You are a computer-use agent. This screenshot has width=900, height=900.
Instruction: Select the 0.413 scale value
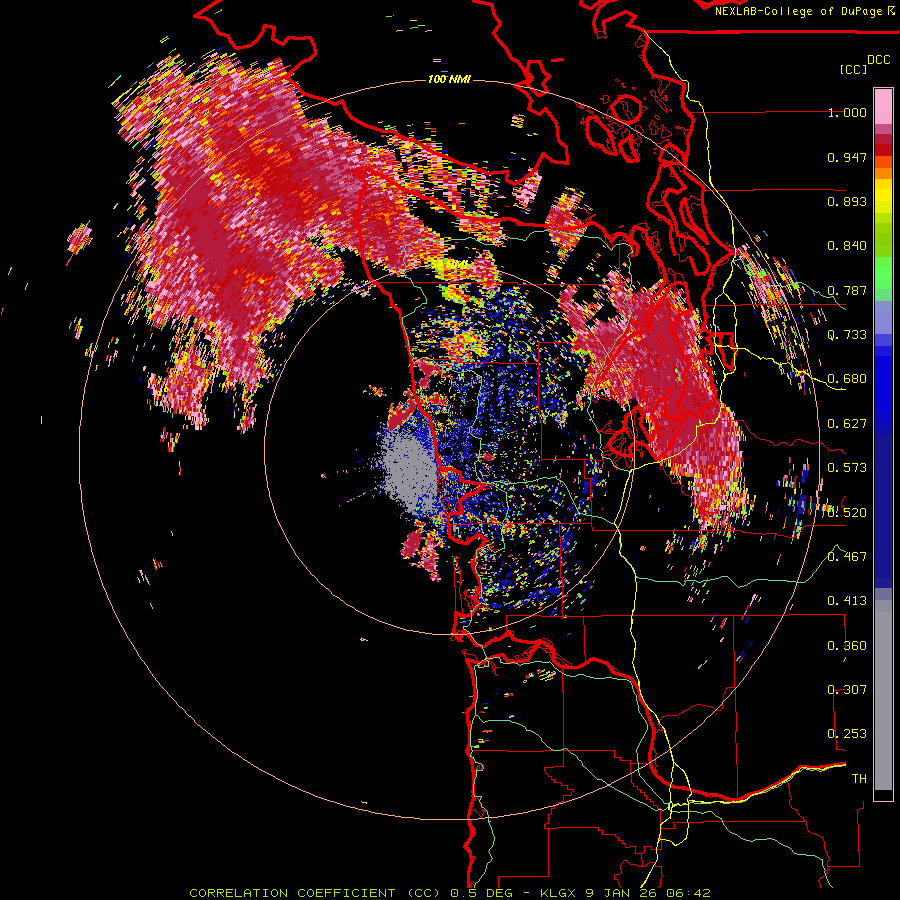(847, 601)
